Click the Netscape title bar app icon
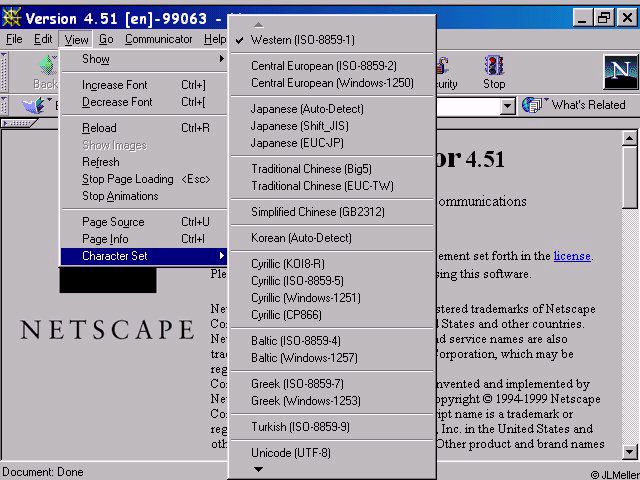Image resolution: width=640 pixels, height=480 pixels. click(11, 18)
